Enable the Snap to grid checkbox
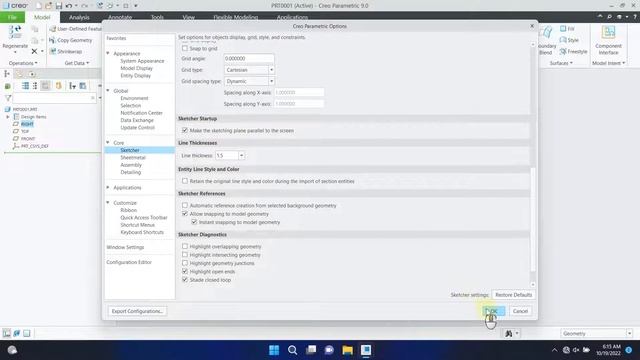The height and width of the screenshot is (360, 640). [185, 48]
